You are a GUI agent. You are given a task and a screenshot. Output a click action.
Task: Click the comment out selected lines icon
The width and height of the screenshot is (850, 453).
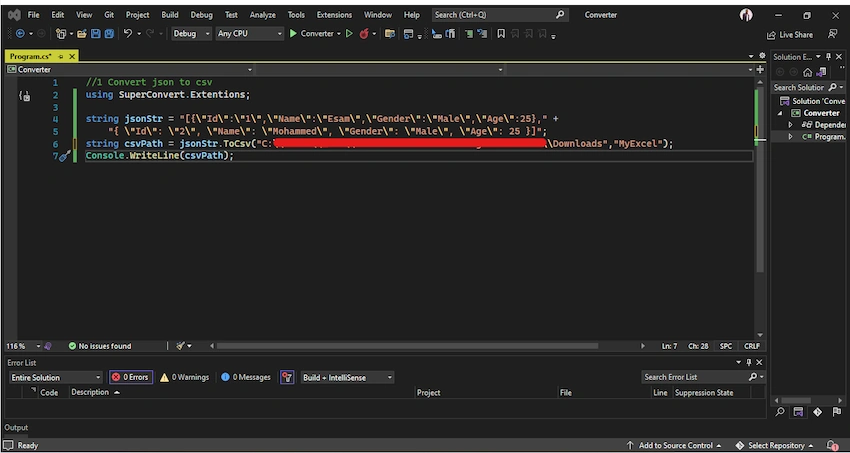pos(469,34)
